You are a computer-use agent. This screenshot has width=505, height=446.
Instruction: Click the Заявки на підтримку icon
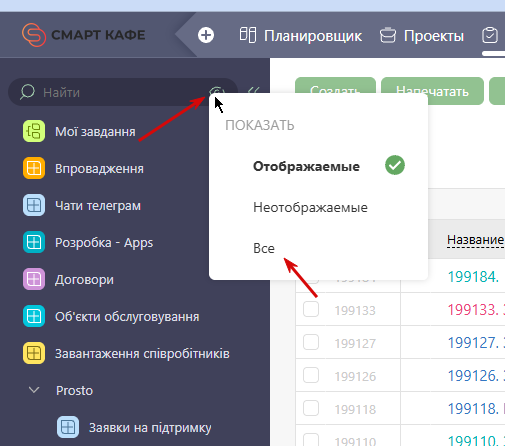point(68,427)
